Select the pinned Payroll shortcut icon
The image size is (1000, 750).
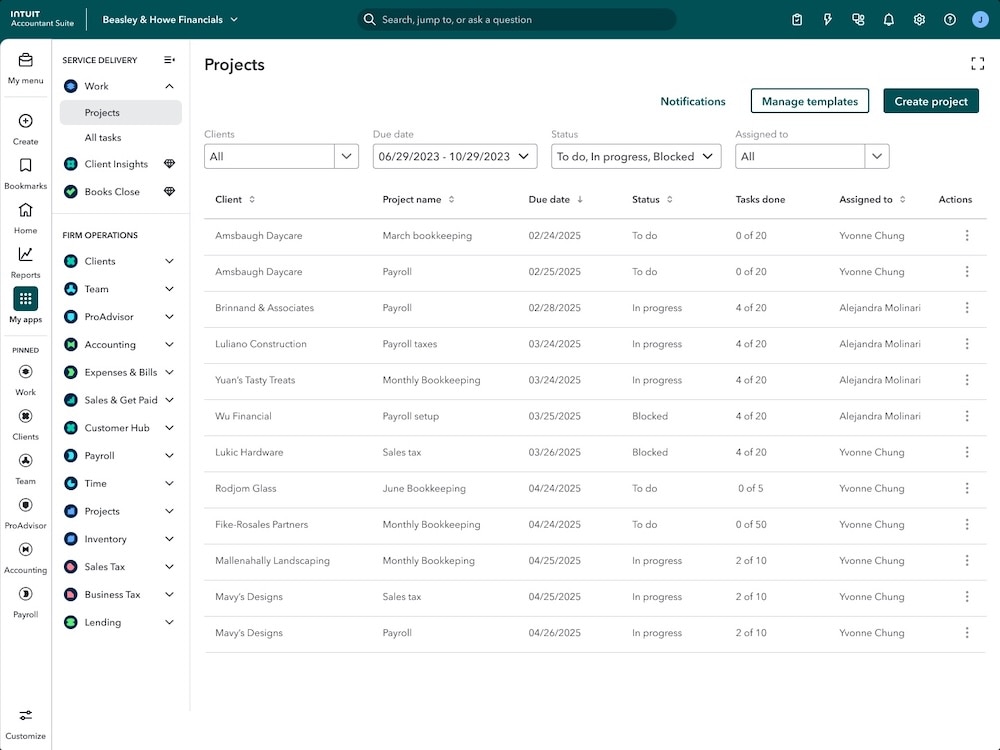click(25, 595)
